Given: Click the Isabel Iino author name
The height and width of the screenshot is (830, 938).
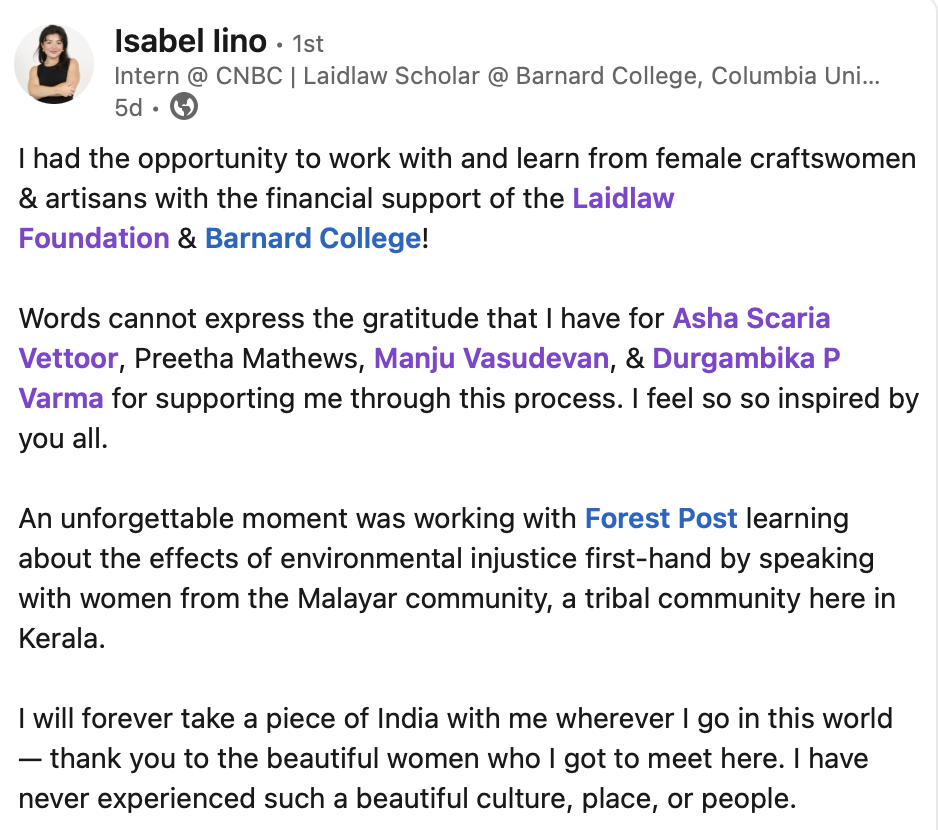Looking at the screenshot, I should point(190,42).
